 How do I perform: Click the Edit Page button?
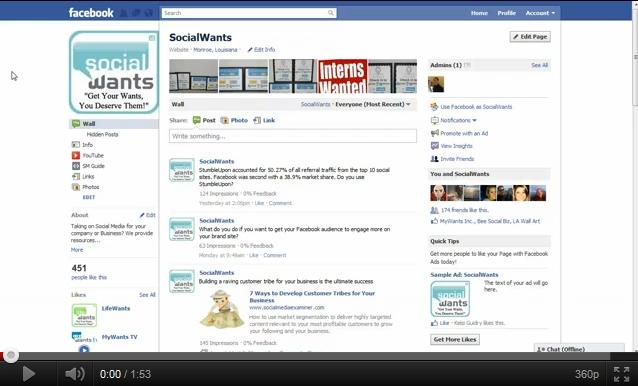pos(530,37)
